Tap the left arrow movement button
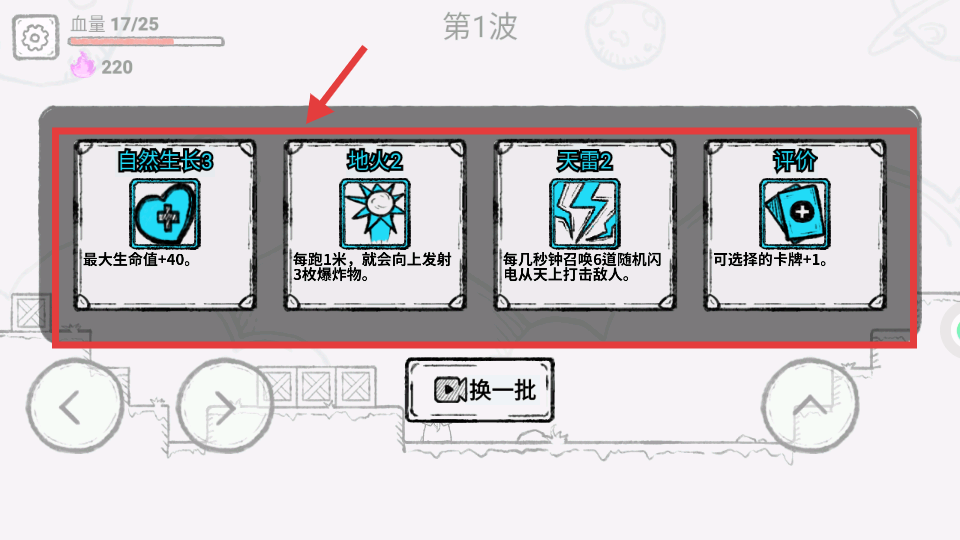 [75, 407]
